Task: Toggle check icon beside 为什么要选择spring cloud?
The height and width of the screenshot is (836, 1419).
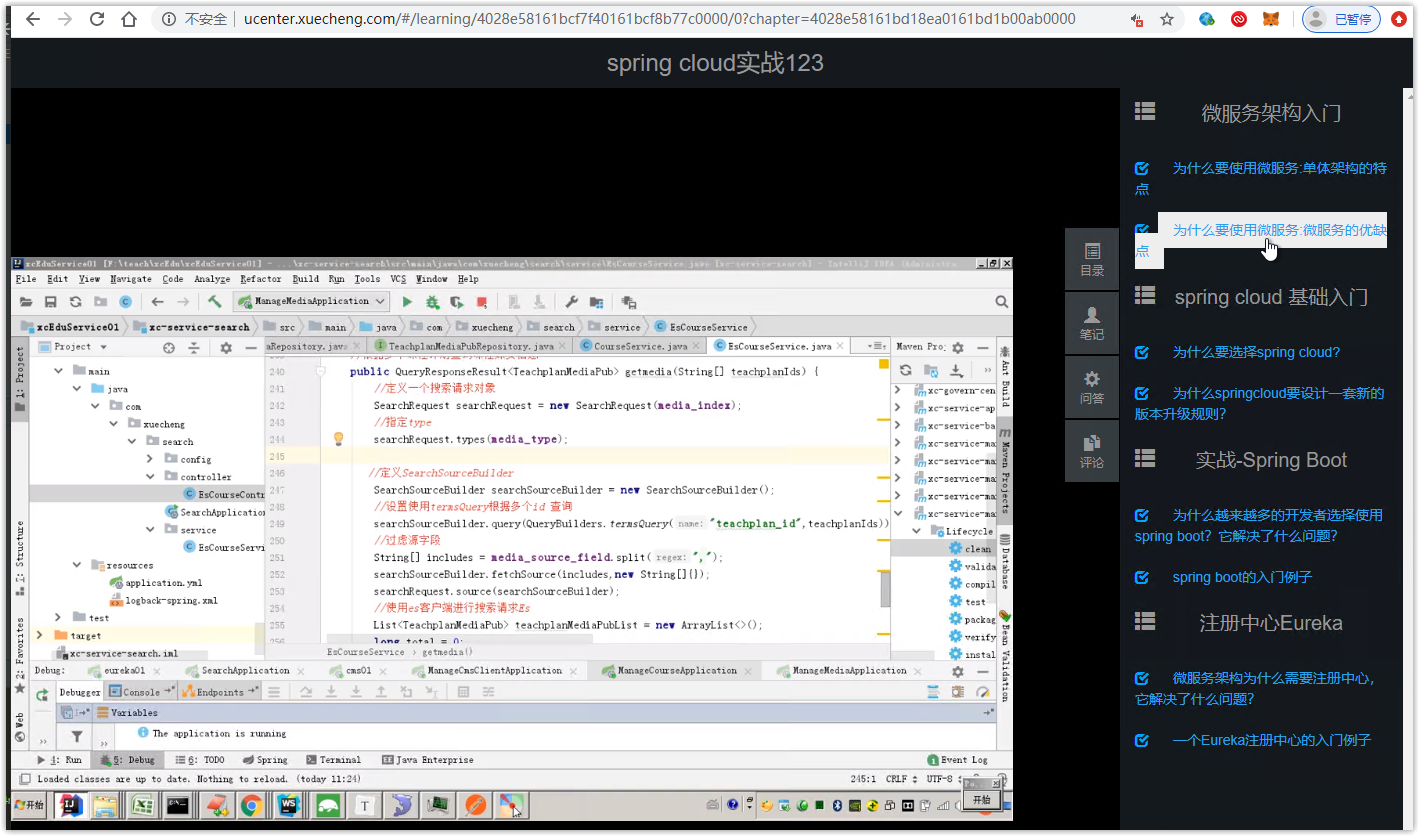Action: (1142, 352)
